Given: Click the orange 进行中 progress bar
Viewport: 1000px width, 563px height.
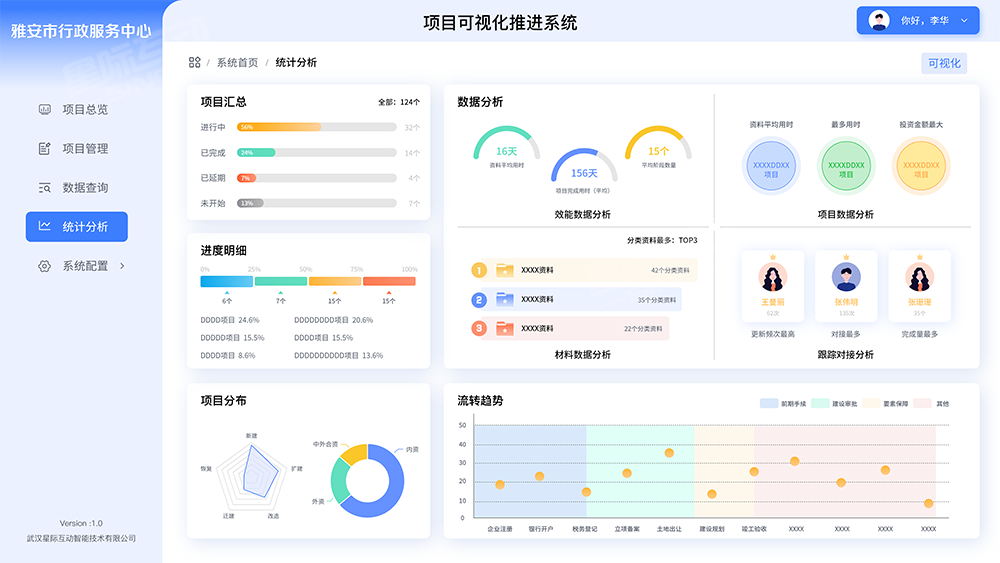Looking at the screenshot, I should click(279, 127).
